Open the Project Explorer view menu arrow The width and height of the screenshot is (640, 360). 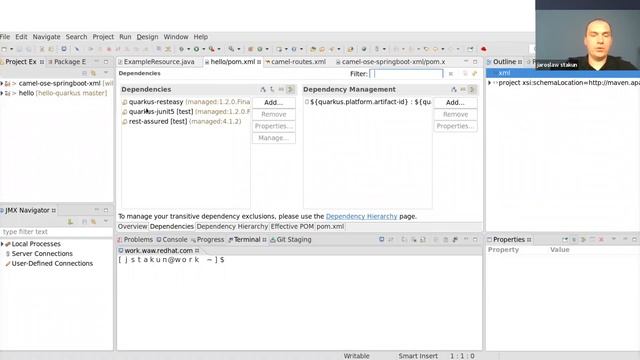click(106, 73)
